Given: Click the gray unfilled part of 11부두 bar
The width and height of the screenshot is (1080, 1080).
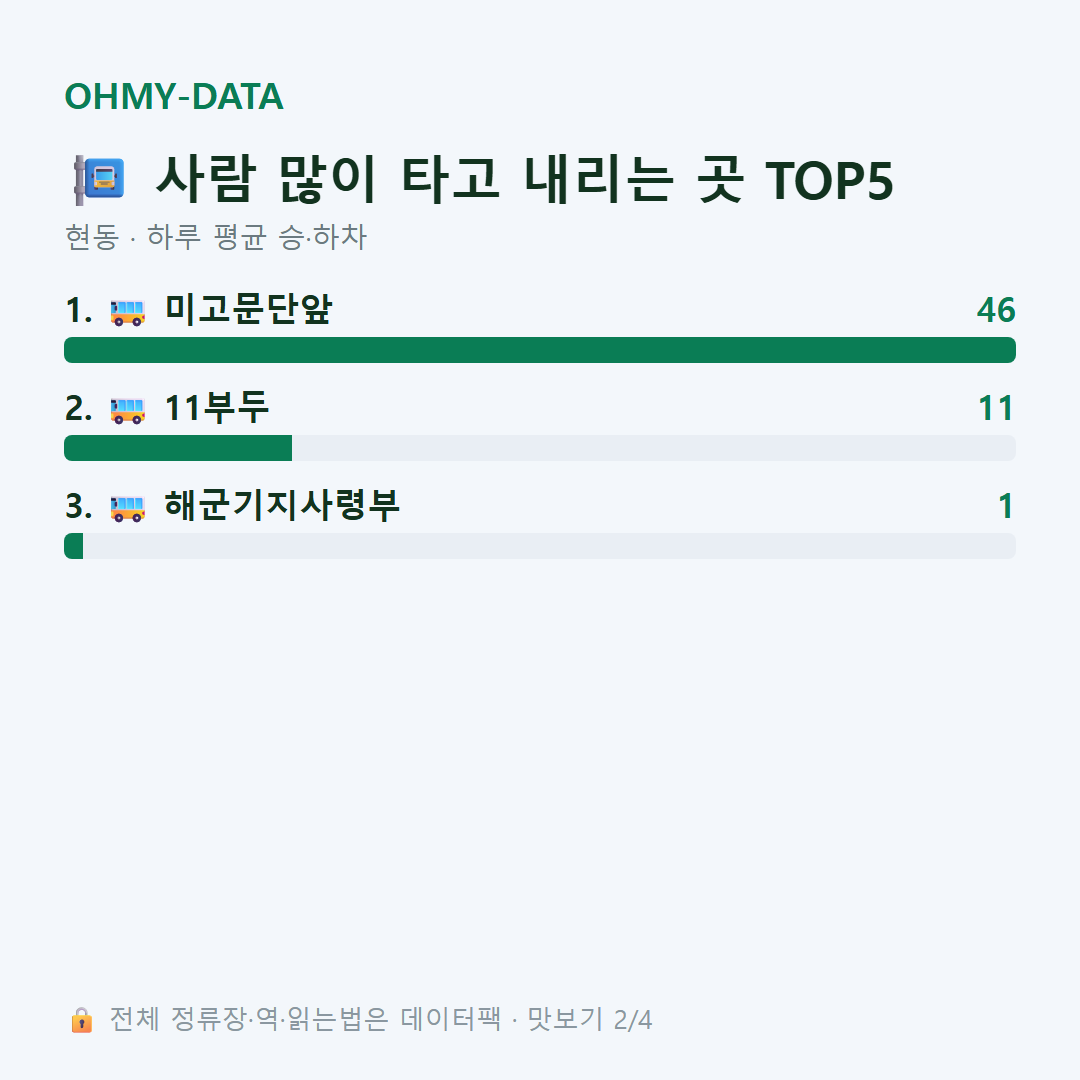Looking at the screenshot, I should tap(654, 448).
